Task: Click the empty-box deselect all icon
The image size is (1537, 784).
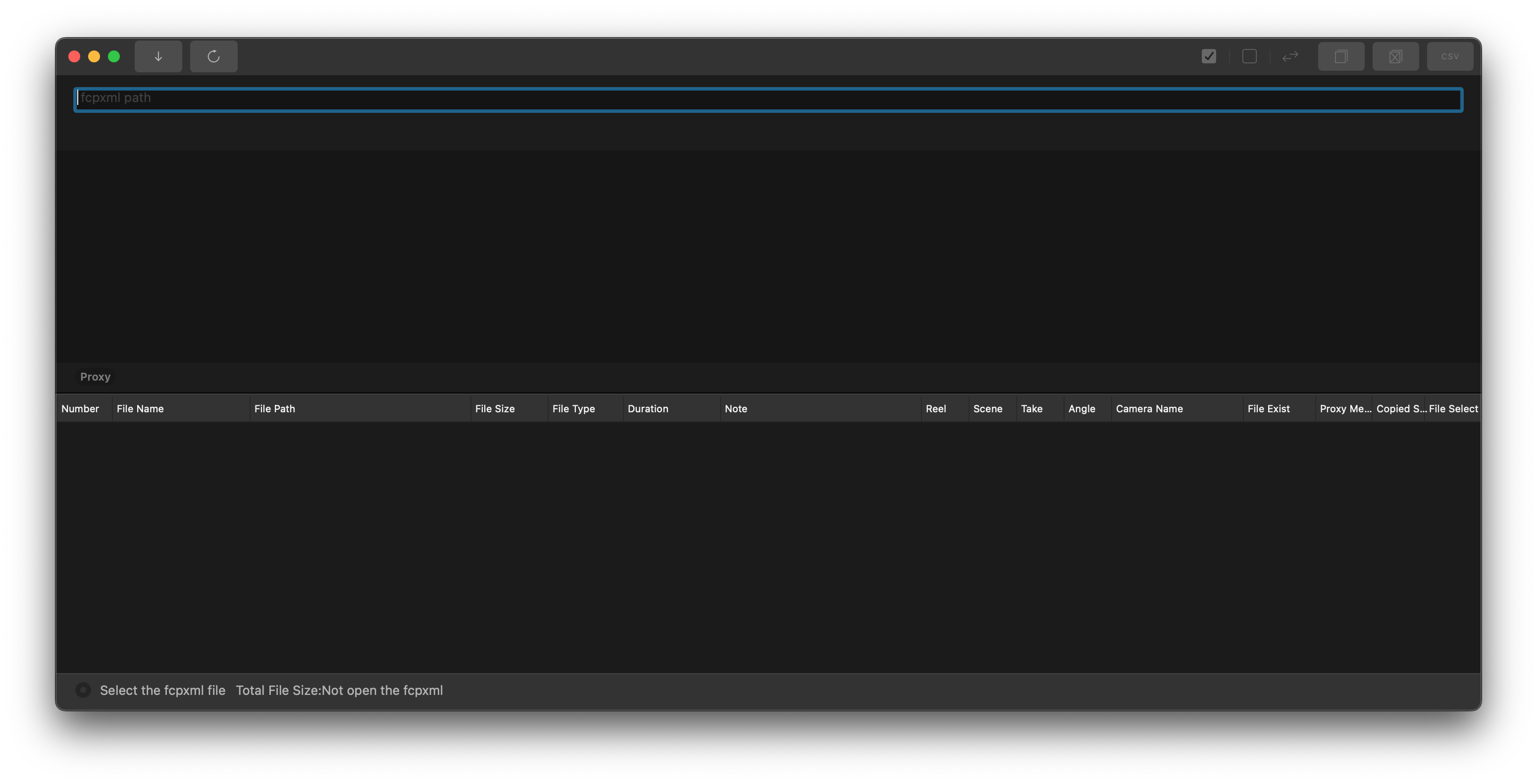Action: [1249, 56]
